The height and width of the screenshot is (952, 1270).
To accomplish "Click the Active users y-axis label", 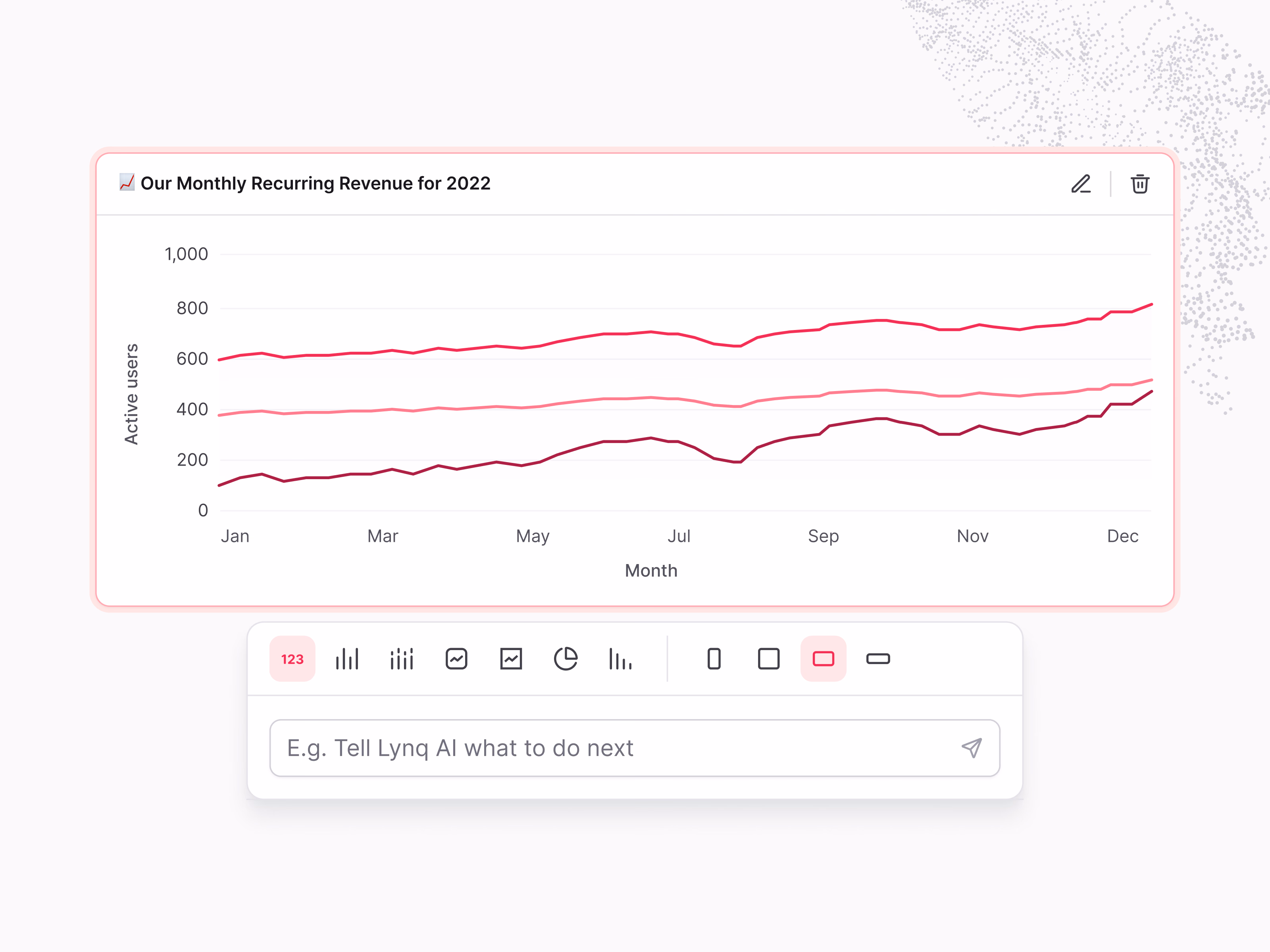I will pyautogui.click(x=131, y=394).
